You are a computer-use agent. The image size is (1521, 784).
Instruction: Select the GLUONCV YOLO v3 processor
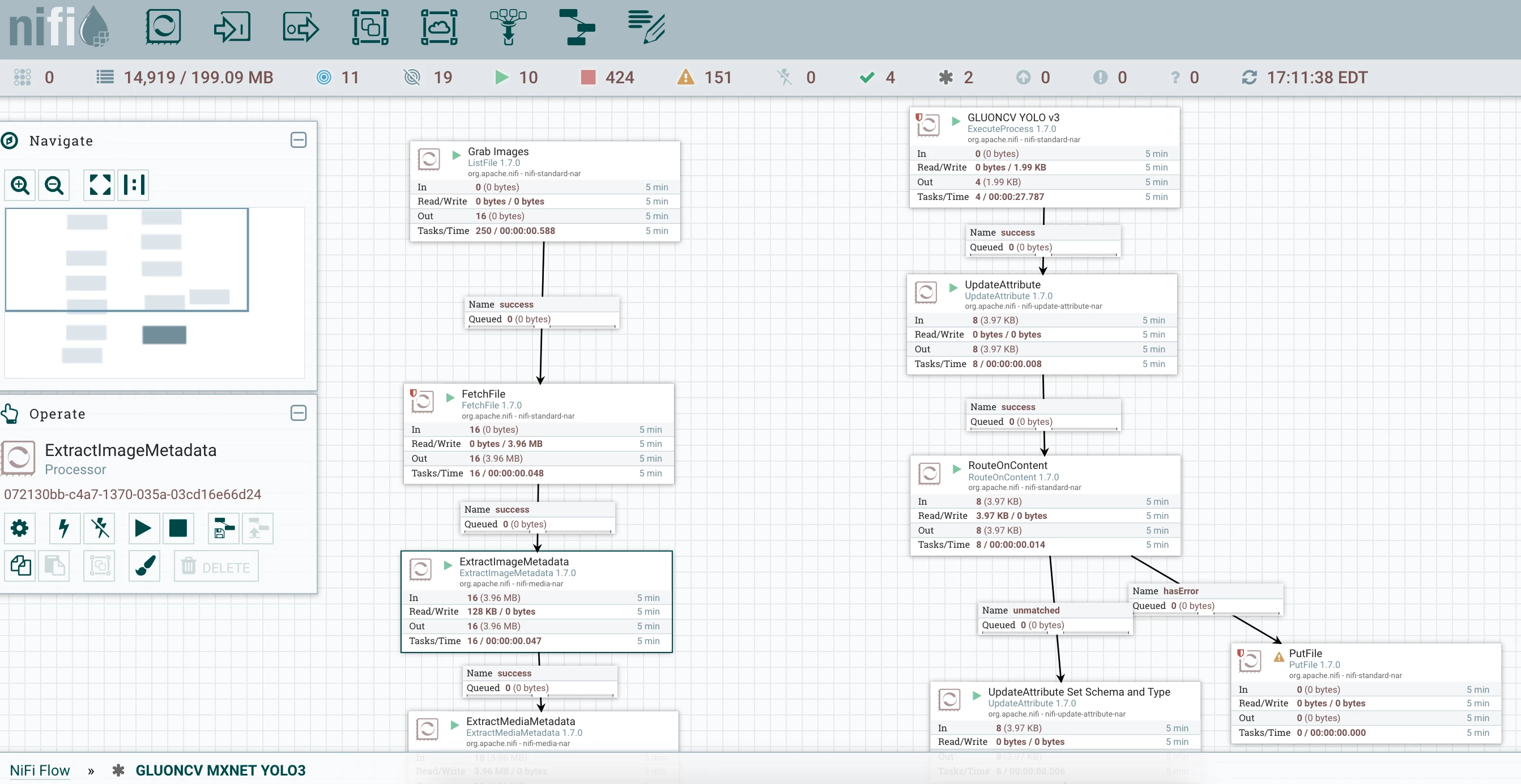pyautogui.click(x=1045, y=157)
